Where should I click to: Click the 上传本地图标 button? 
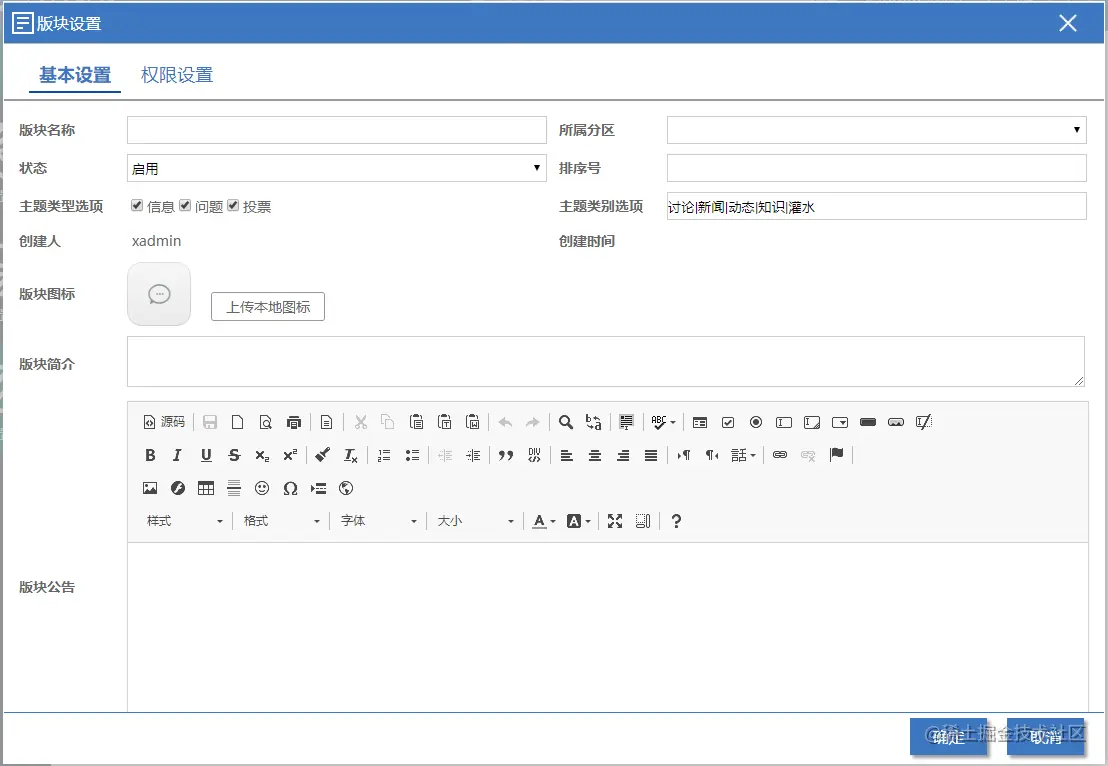pos(268,307)
